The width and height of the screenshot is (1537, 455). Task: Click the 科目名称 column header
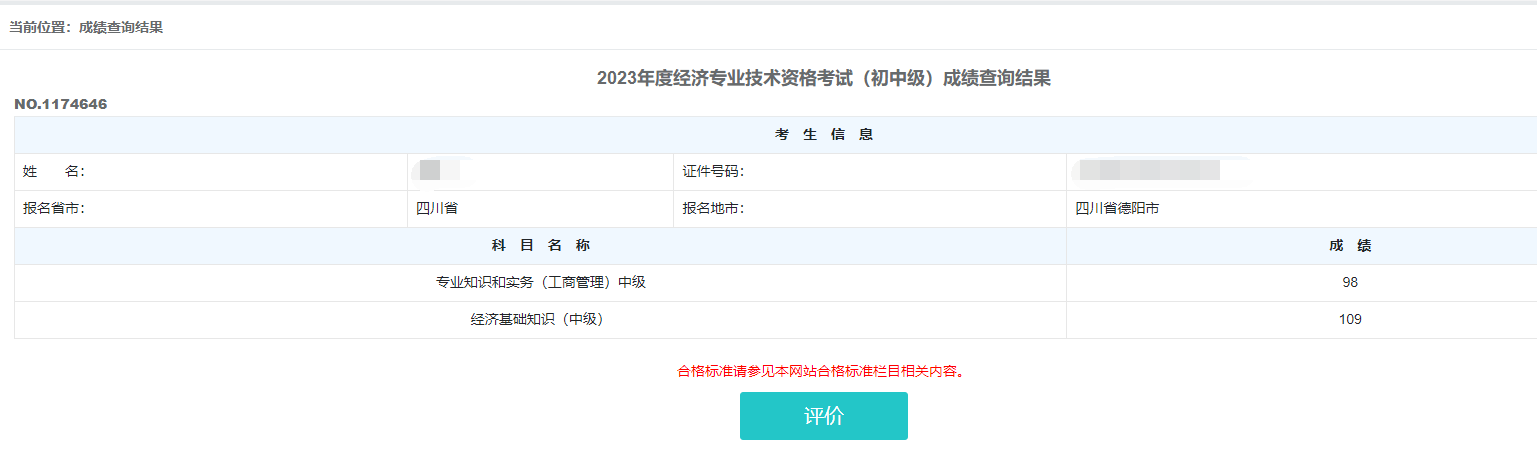pos(540,246)
